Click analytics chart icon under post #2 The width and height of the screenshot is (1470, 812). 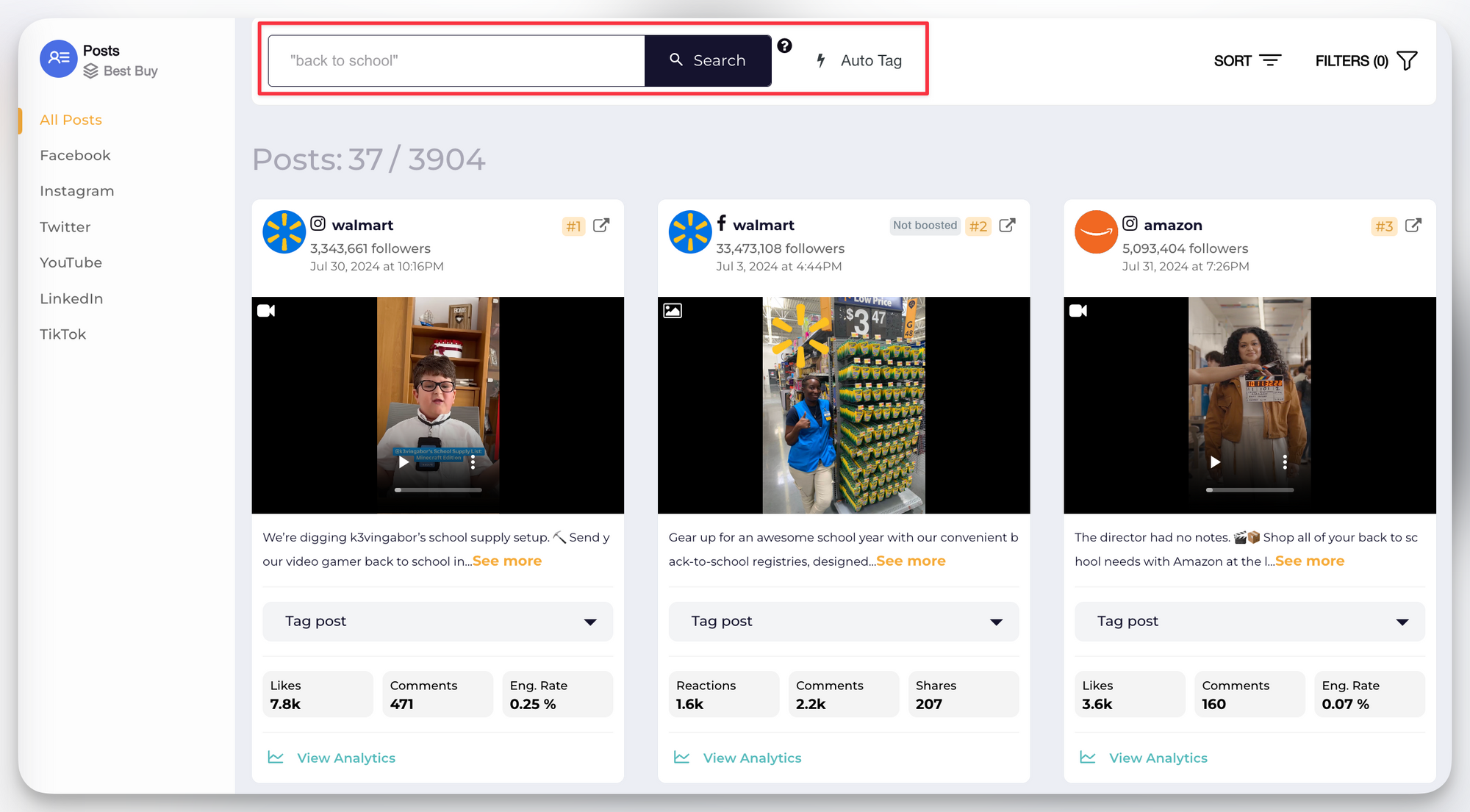coord(682,757)
